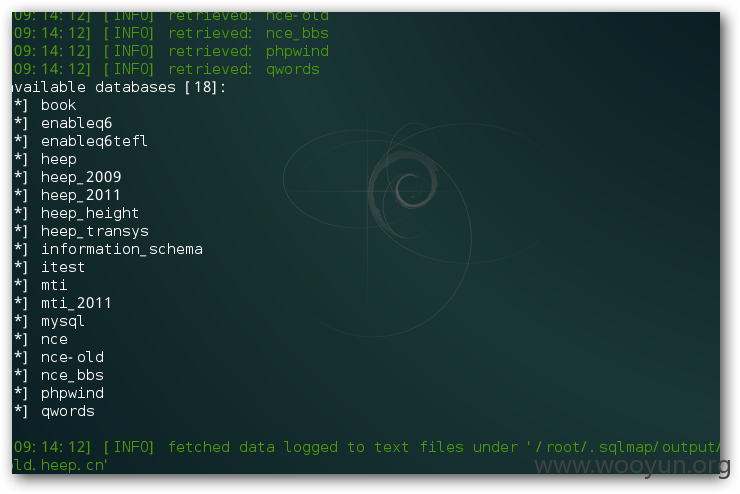The width and height of the screenshot is (740, 494).
Task: Click the 'nce' entry in the database list
Action: pos(54,339)
